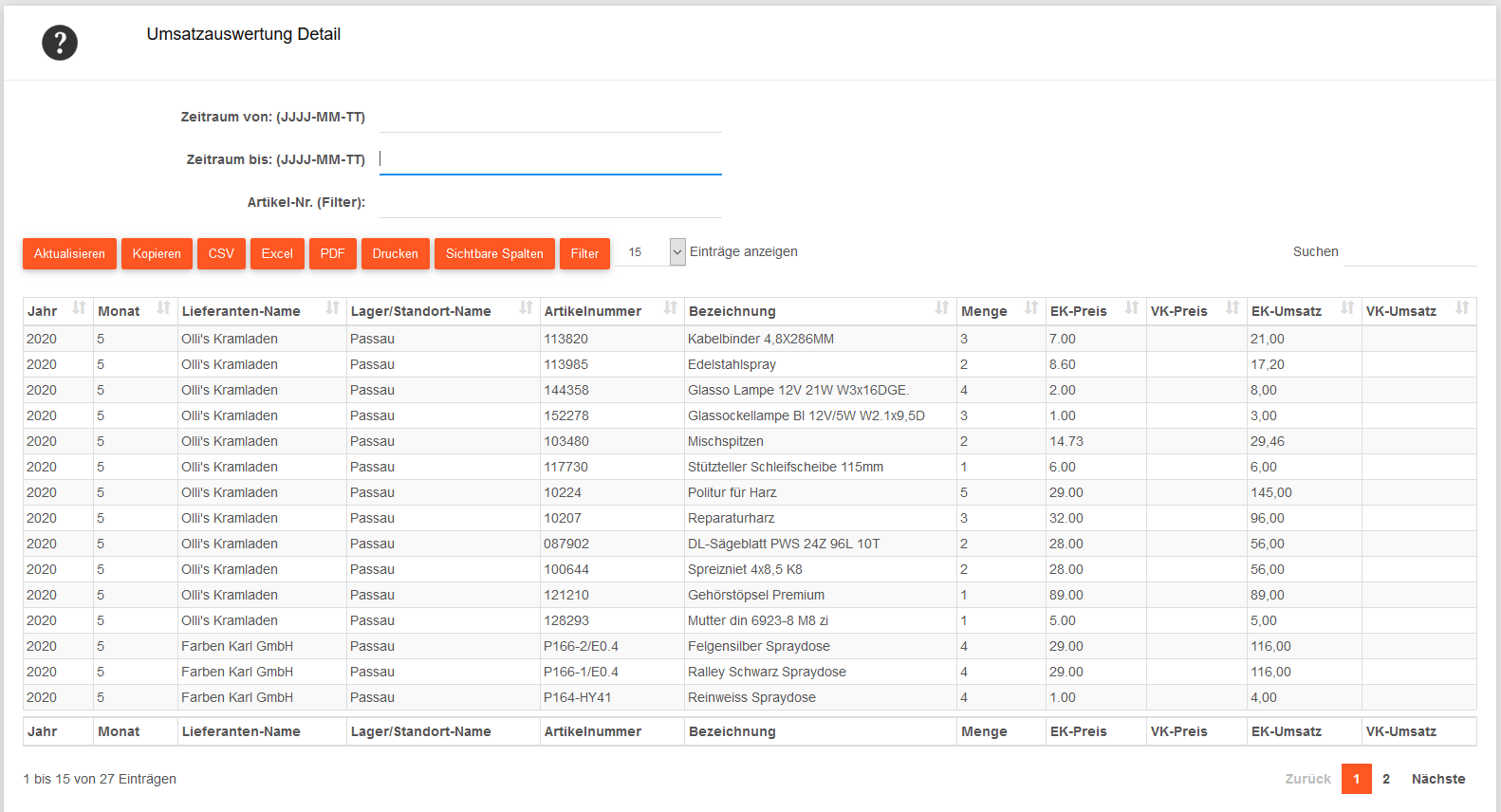Screen dimensions: 1501x812
Task: Click the Drucken print button
Action: coord(395,254)
